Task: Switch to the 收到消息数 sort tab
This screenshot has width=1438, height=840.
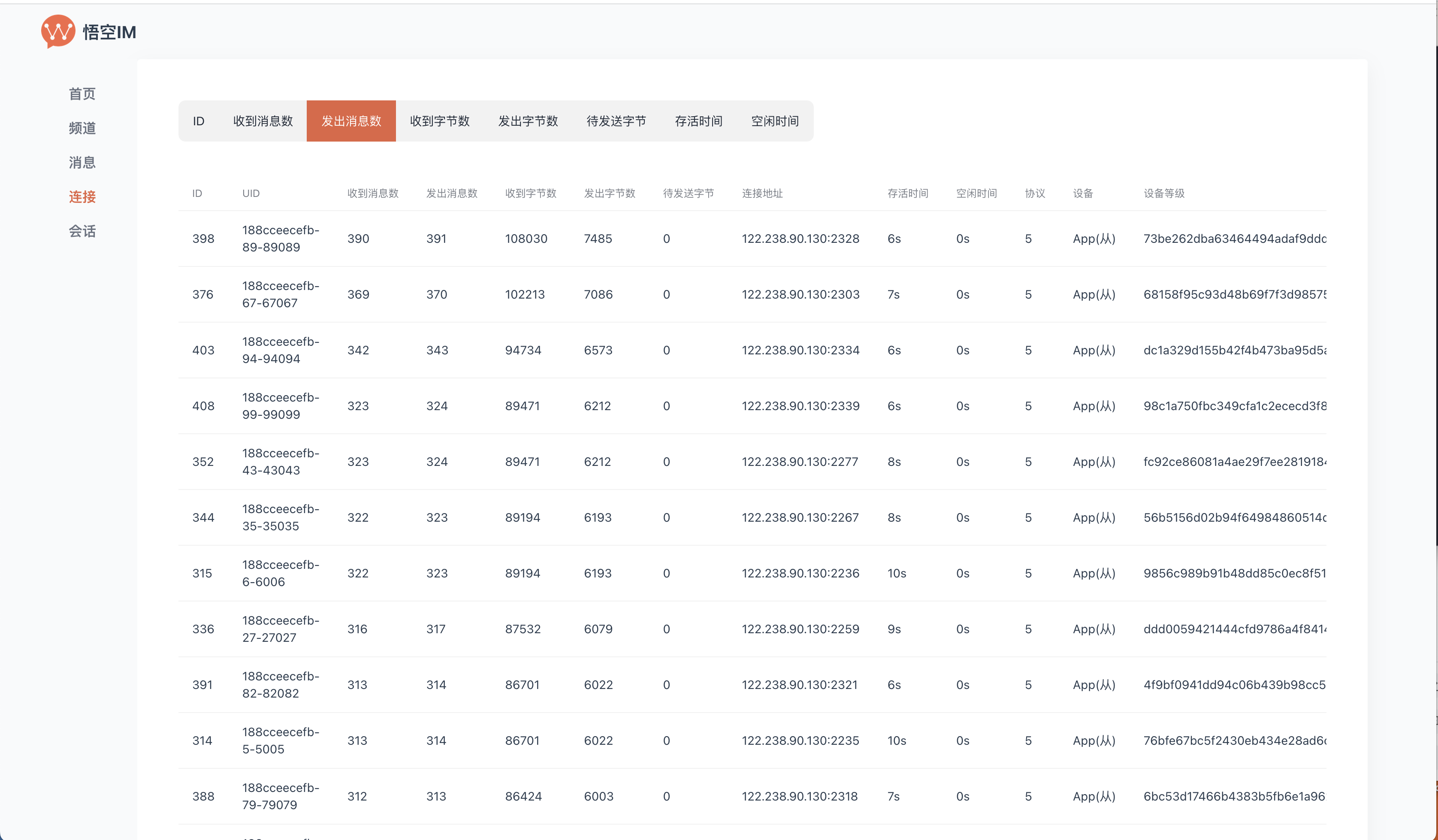Action: [263, 121]
